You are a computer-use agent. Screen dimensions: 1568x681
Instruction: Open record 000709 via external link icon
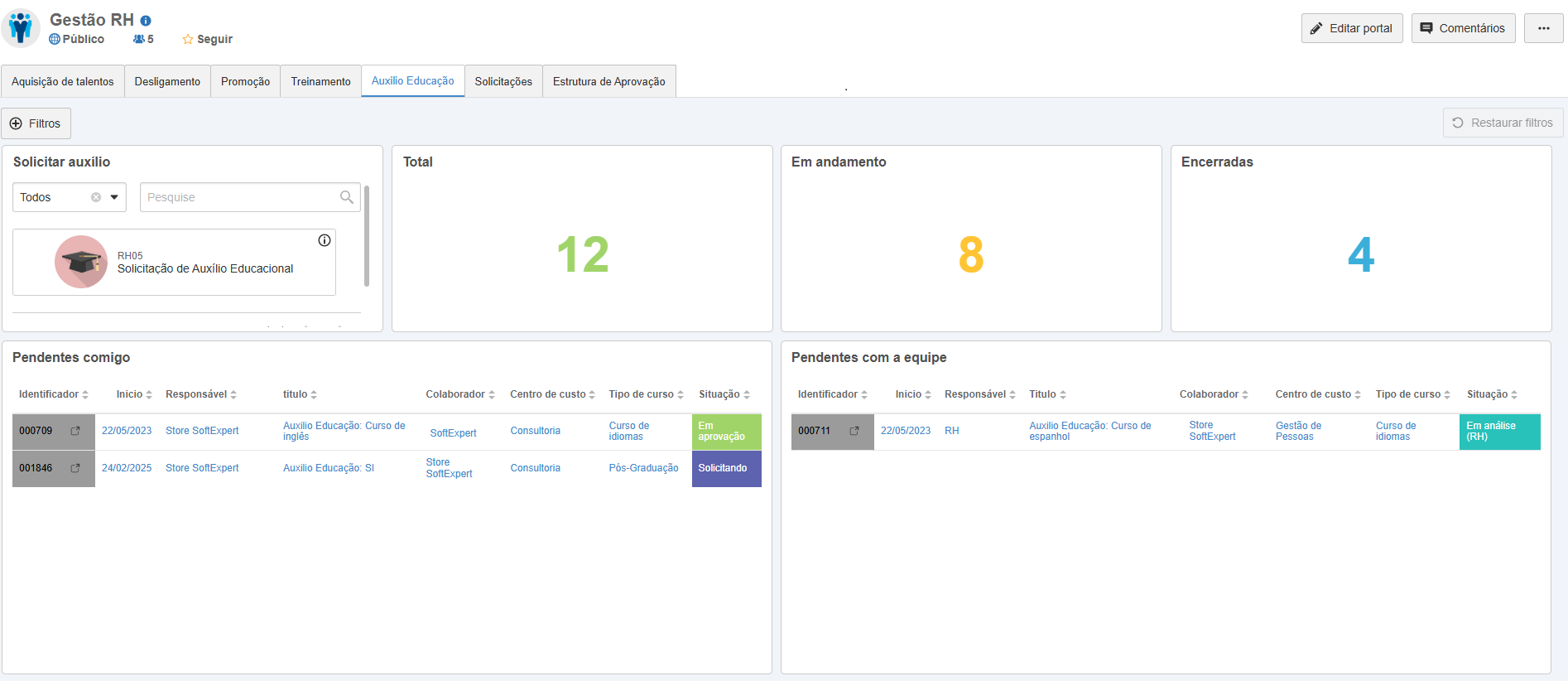click(x=75, y=431)
